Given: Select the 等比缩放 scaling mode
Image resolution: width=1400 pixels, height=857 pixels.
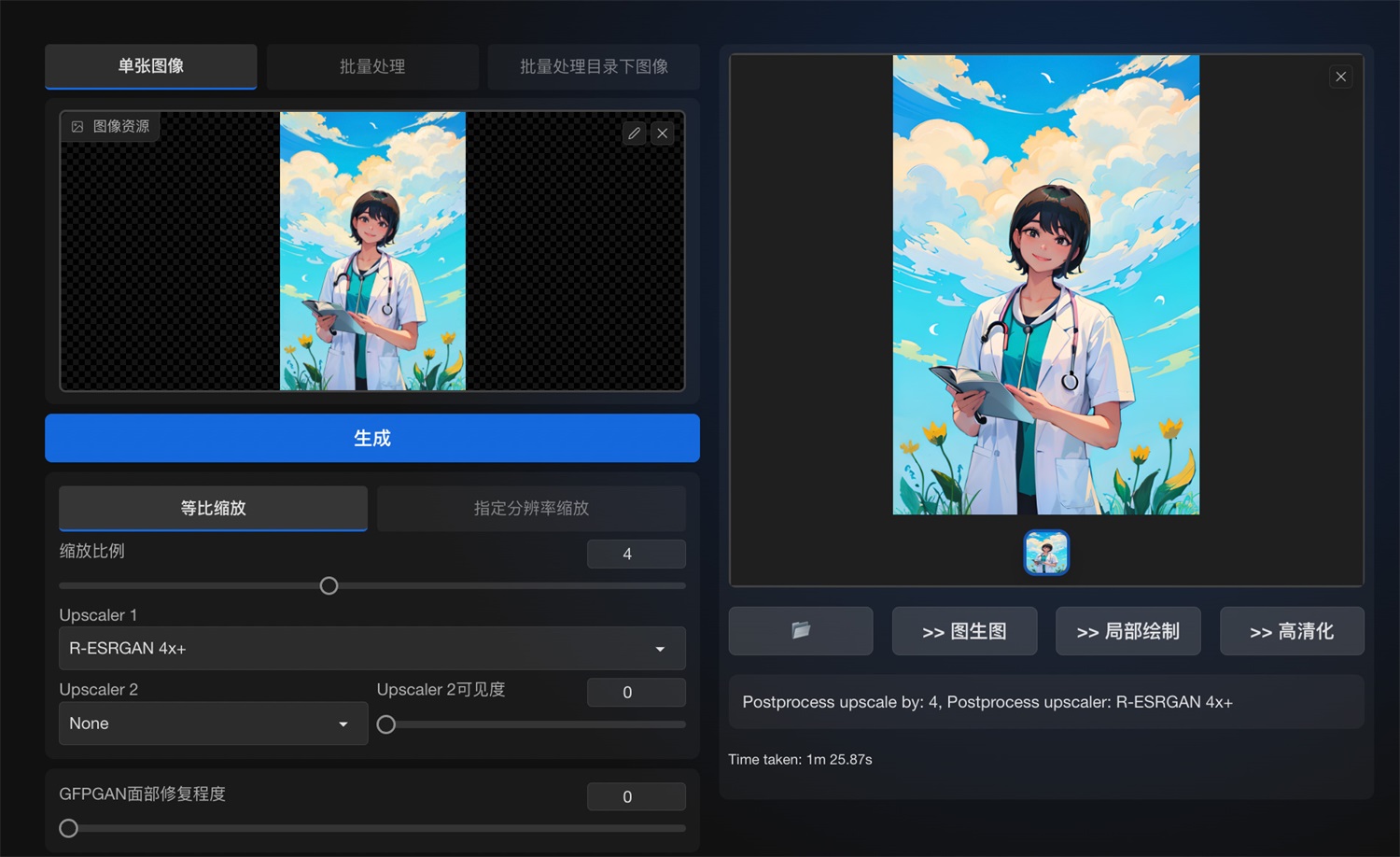Looking at the screenshot, I should [213, 508].
